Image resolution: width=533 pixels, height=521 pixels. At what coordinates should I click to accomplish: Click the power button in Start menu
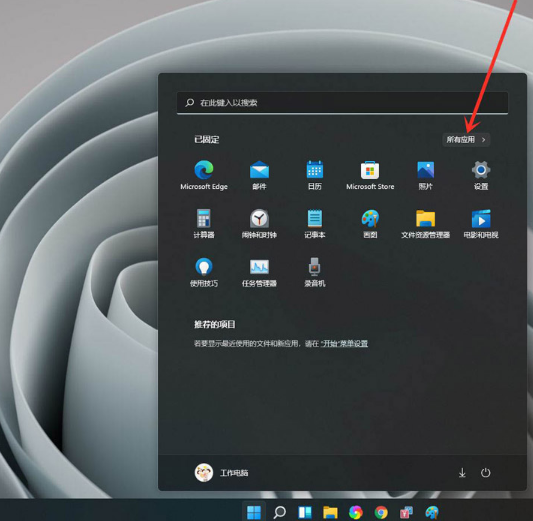point(485,472)
